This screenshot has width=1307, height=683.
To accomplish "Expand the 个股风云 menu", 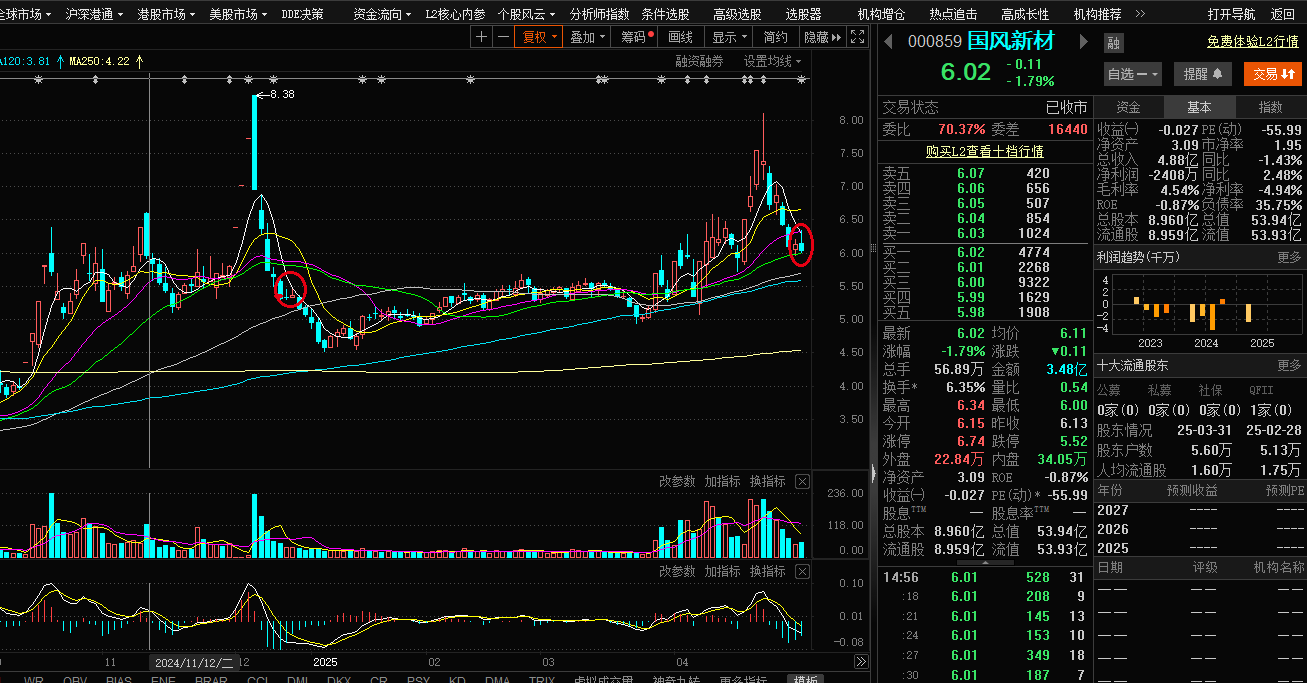I will pyautogui.click(x=528, y=14).
